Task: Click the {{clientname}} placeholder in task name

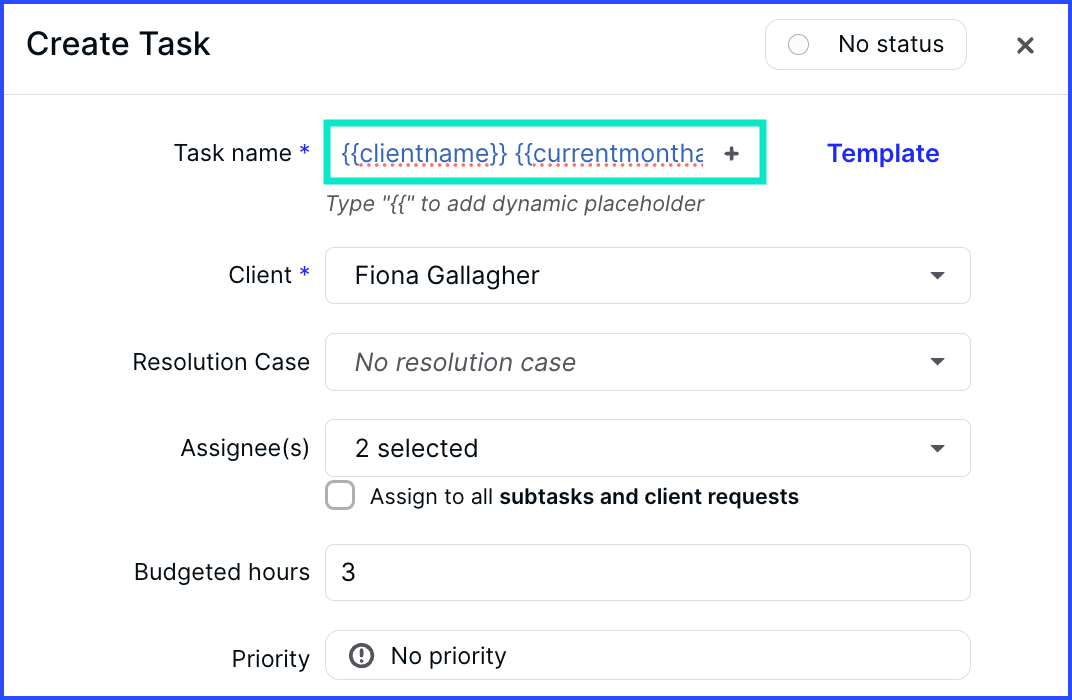Action: tap(424, 154)
